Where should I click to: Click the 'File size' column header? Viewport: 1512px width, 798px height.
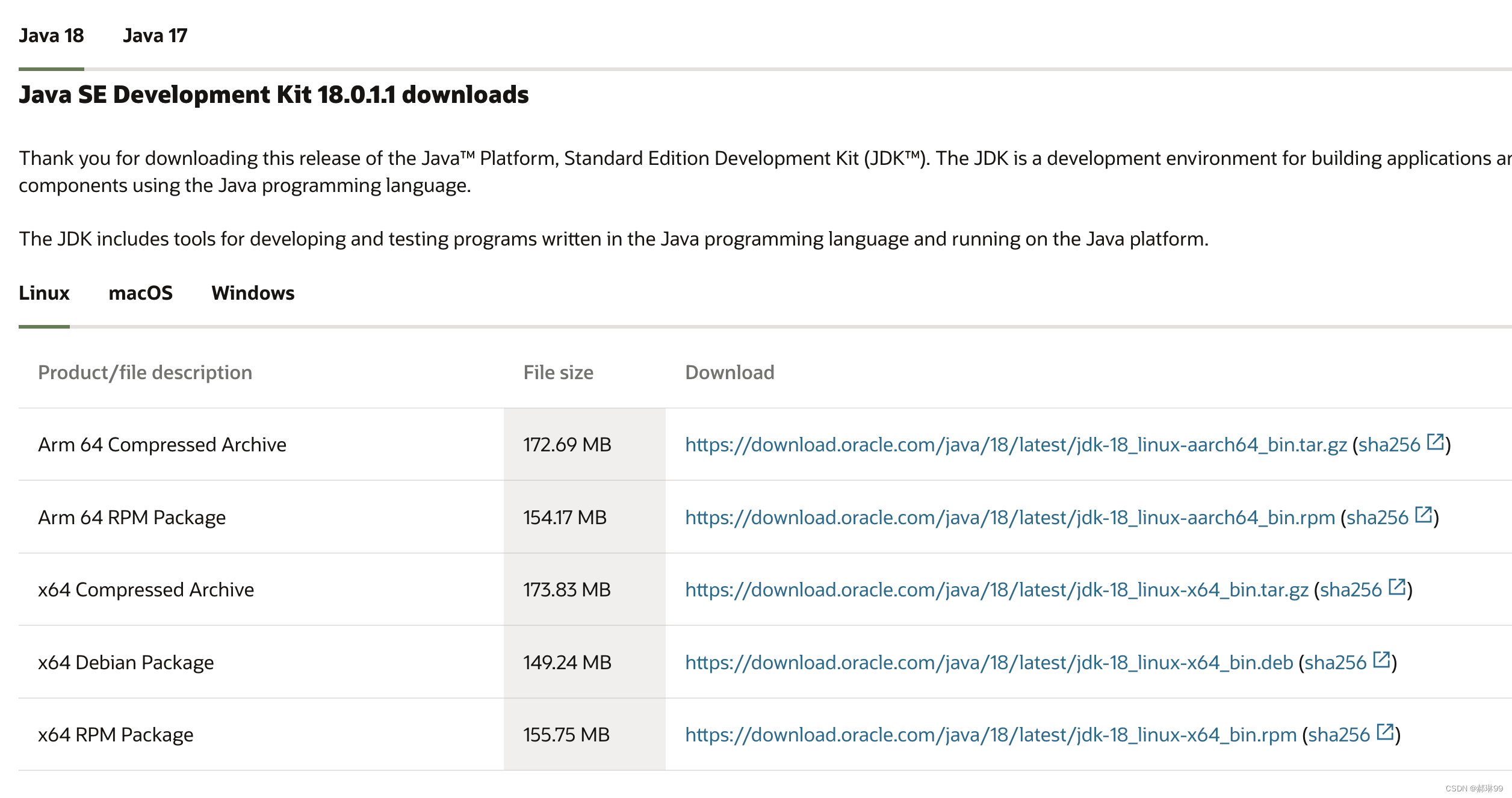click(558, 373)
